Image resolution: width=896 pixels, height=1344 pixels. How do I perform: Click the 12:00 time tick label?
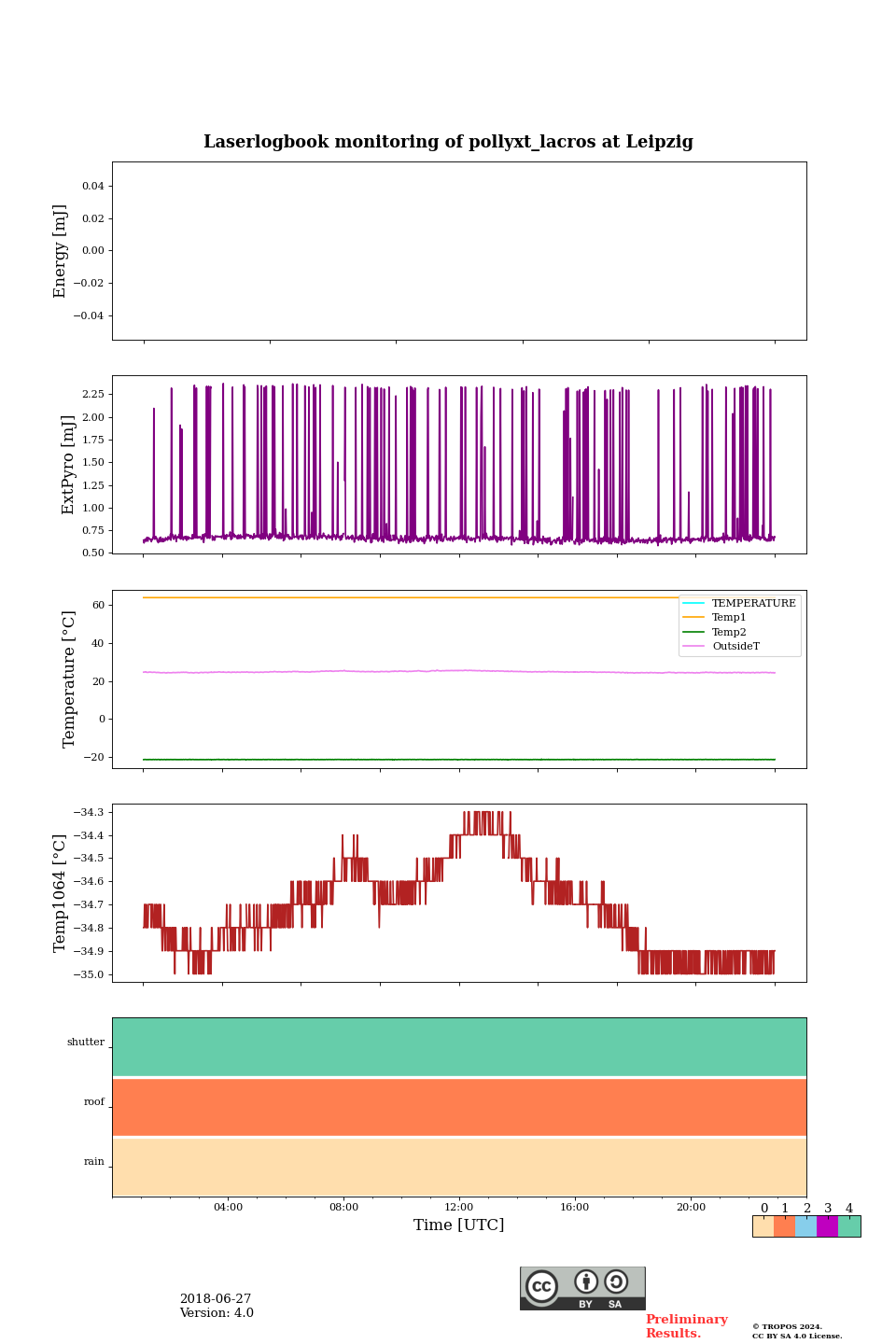[x=459, y=1208]
